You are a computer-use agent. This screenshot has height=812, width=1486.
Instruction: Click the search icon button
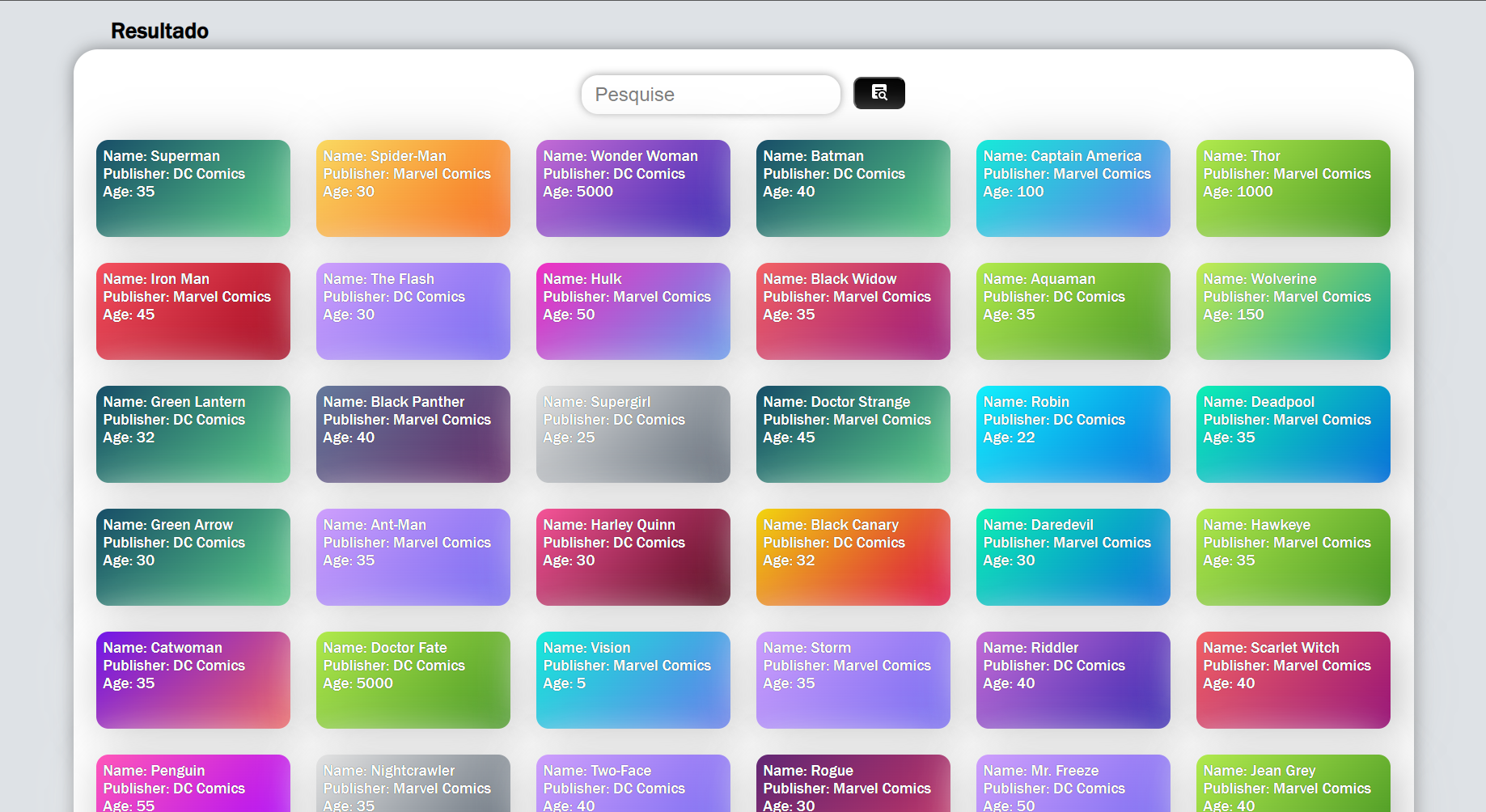[x=878, y=93]
